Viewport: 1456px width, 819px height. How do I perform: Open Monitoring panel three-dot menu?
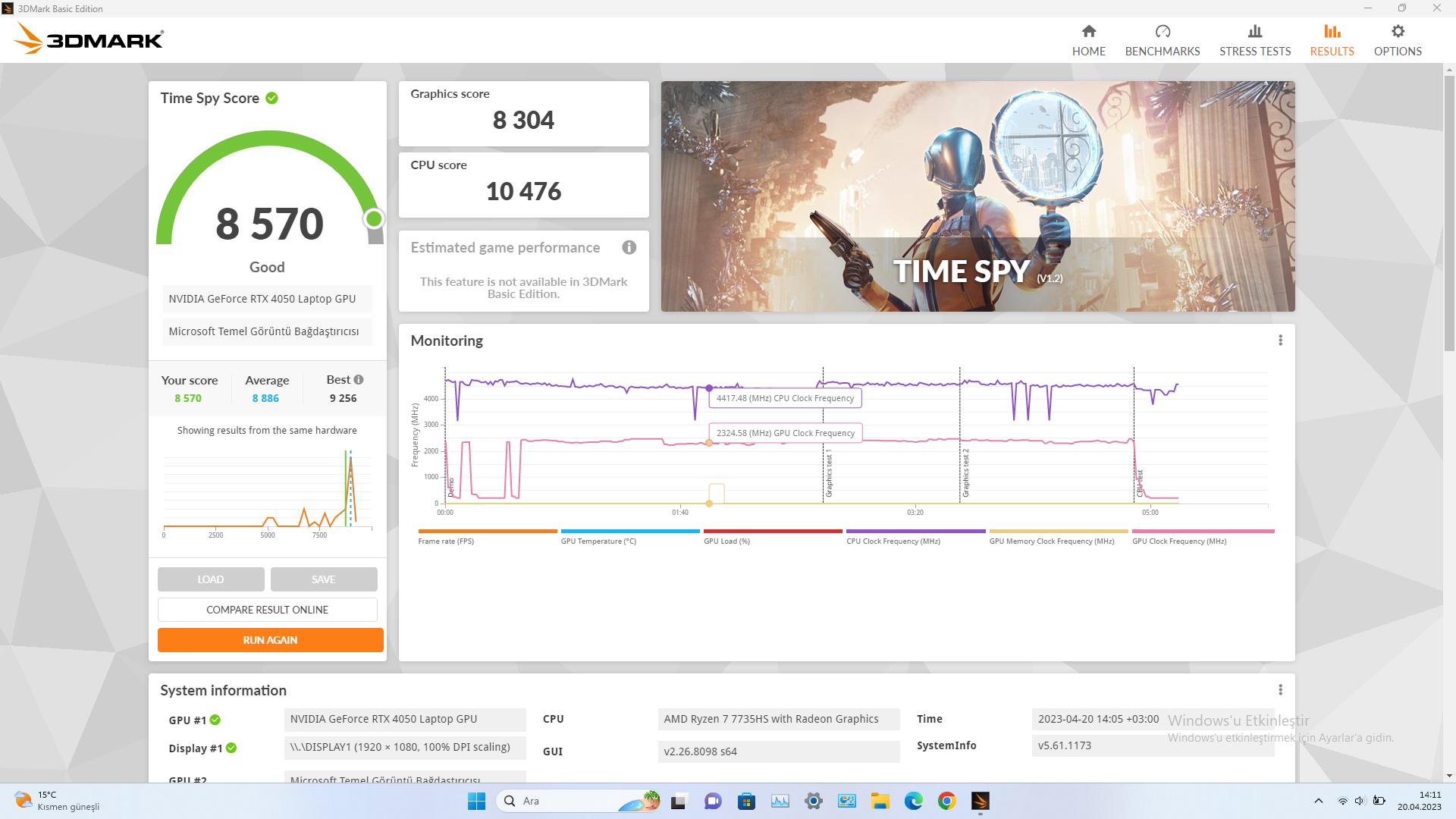pyautogui.click(x=1280, y=340)
